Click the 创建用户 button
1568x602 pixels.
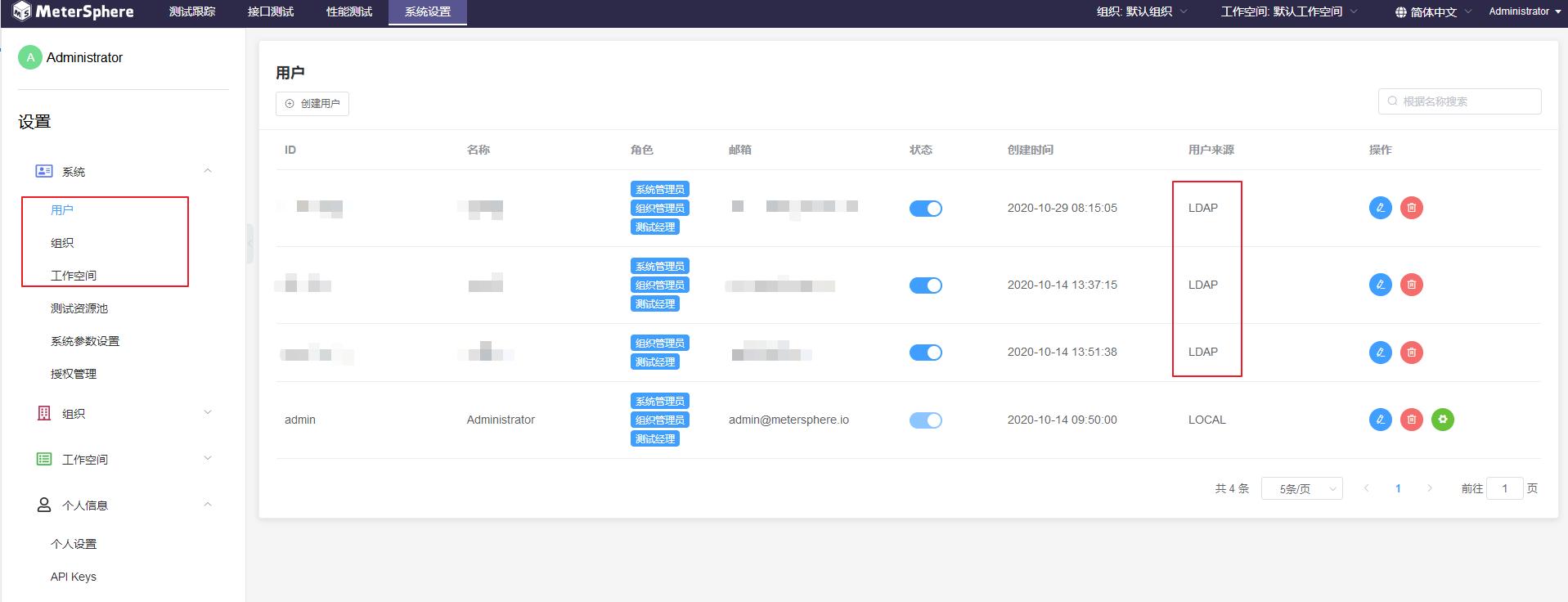pyautogui.click(x=312, y=104)
